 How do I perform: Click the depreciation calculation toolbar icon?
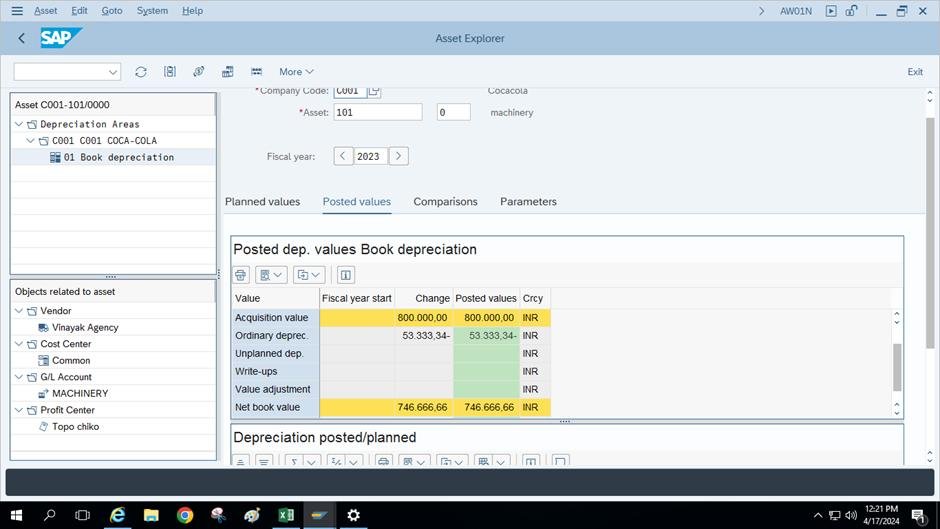(x=227, y=72)
